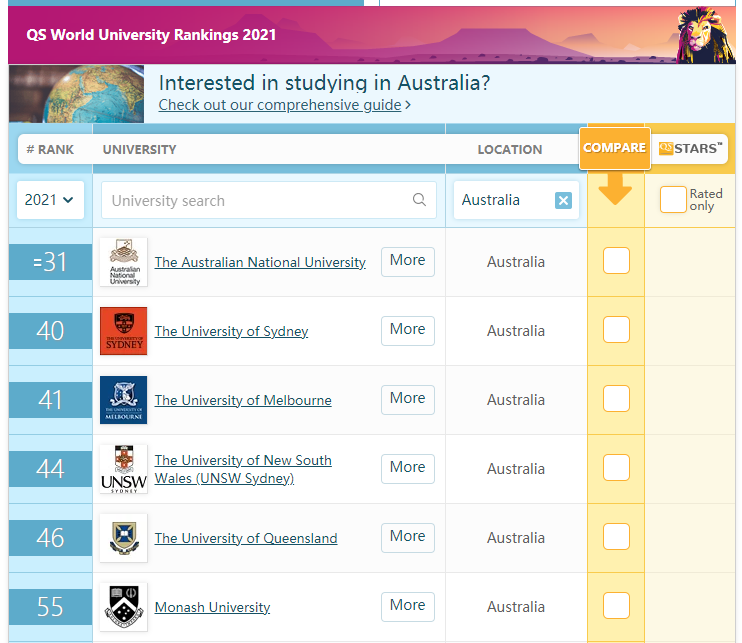
Task: Switch to the QS STARS tab
Action: tap(690, 149)
